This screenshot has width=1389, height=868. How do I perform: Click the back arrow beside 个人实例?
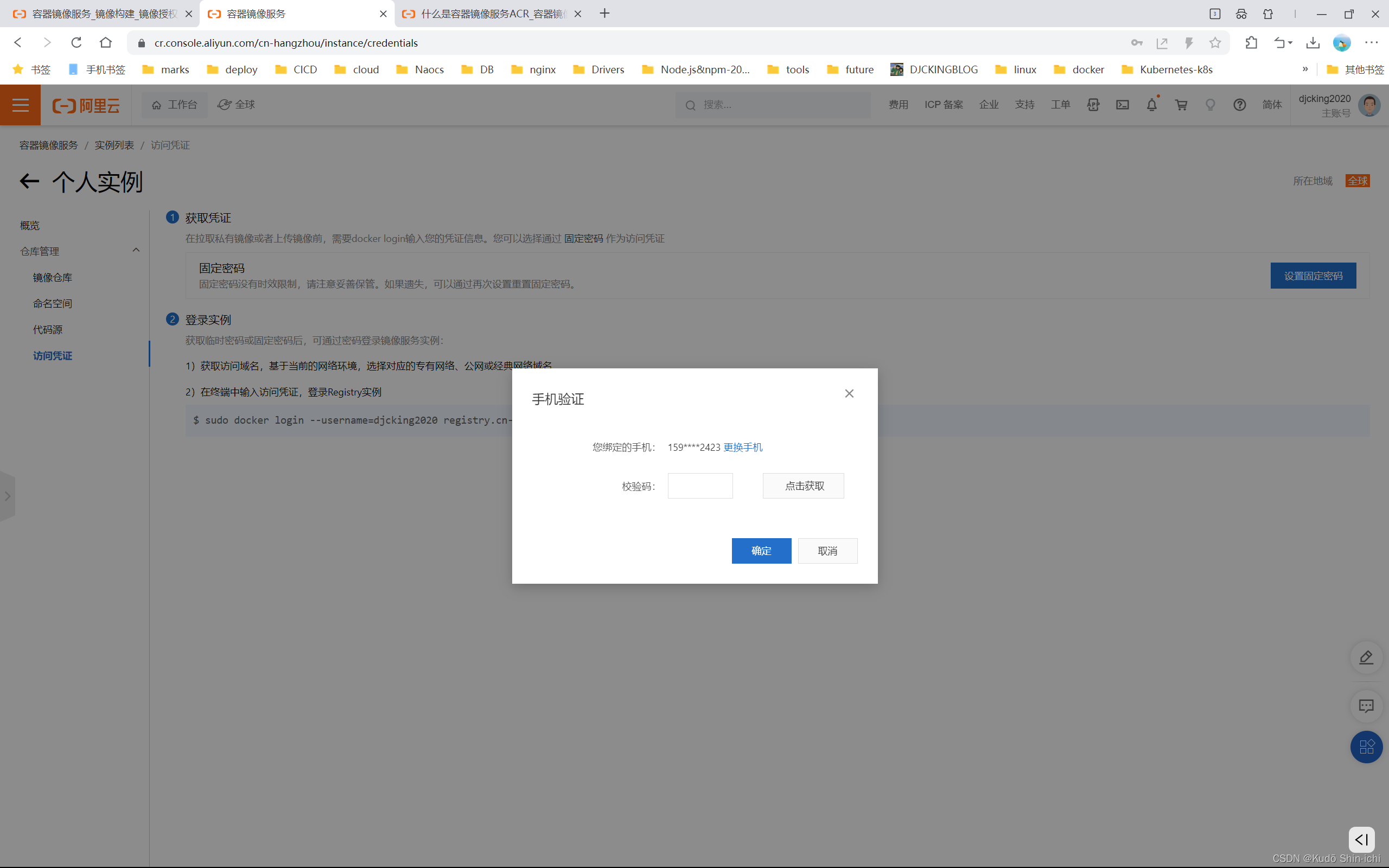coord(29,181)
